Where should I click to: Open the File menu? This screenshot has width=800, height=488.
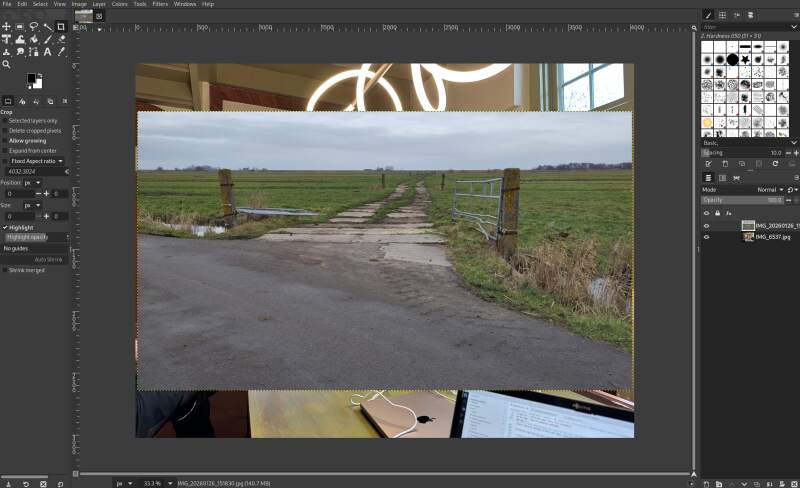coord(7,4)
